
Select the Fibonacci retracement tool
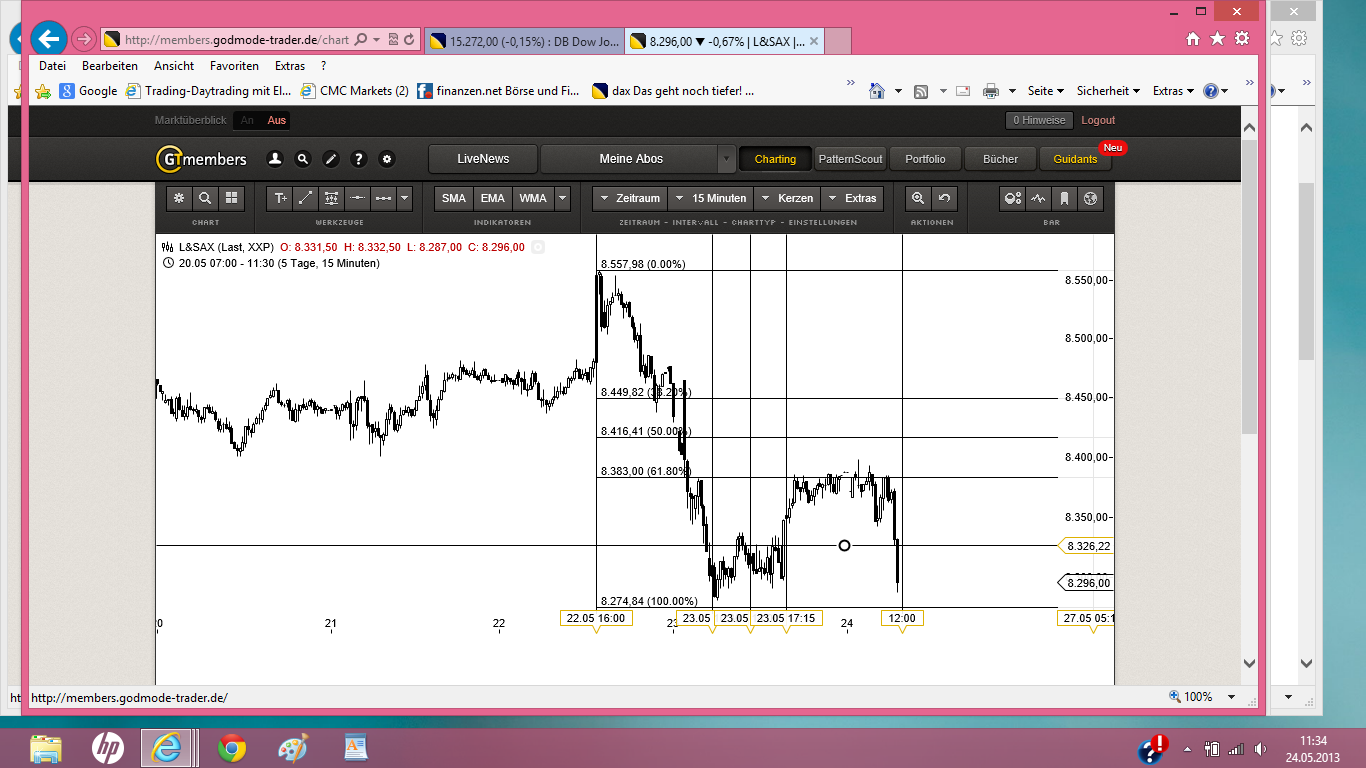coord(331,198)
